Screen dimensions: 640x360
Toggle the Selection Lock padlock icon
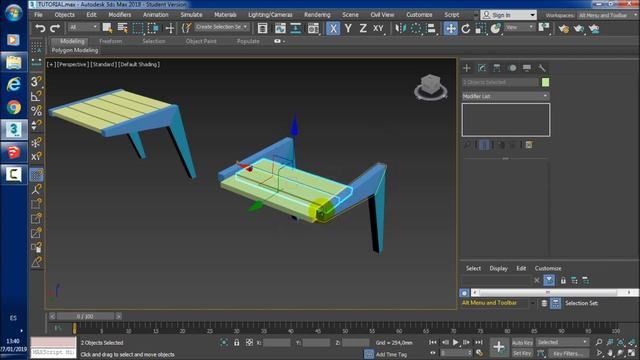(x=236, y=342)
